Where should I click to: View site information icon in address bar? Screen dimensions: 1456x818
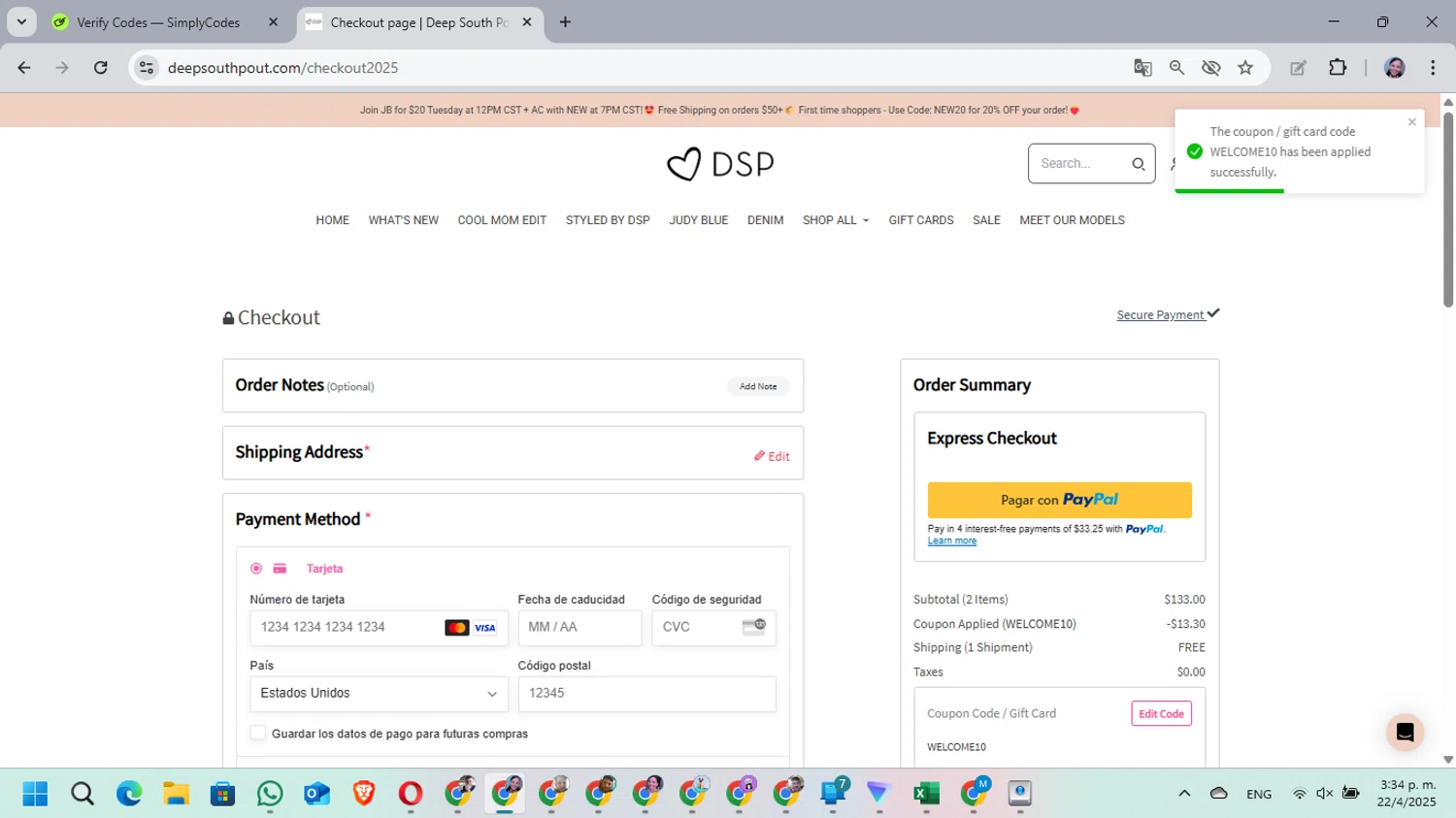(x=147, y=68)
